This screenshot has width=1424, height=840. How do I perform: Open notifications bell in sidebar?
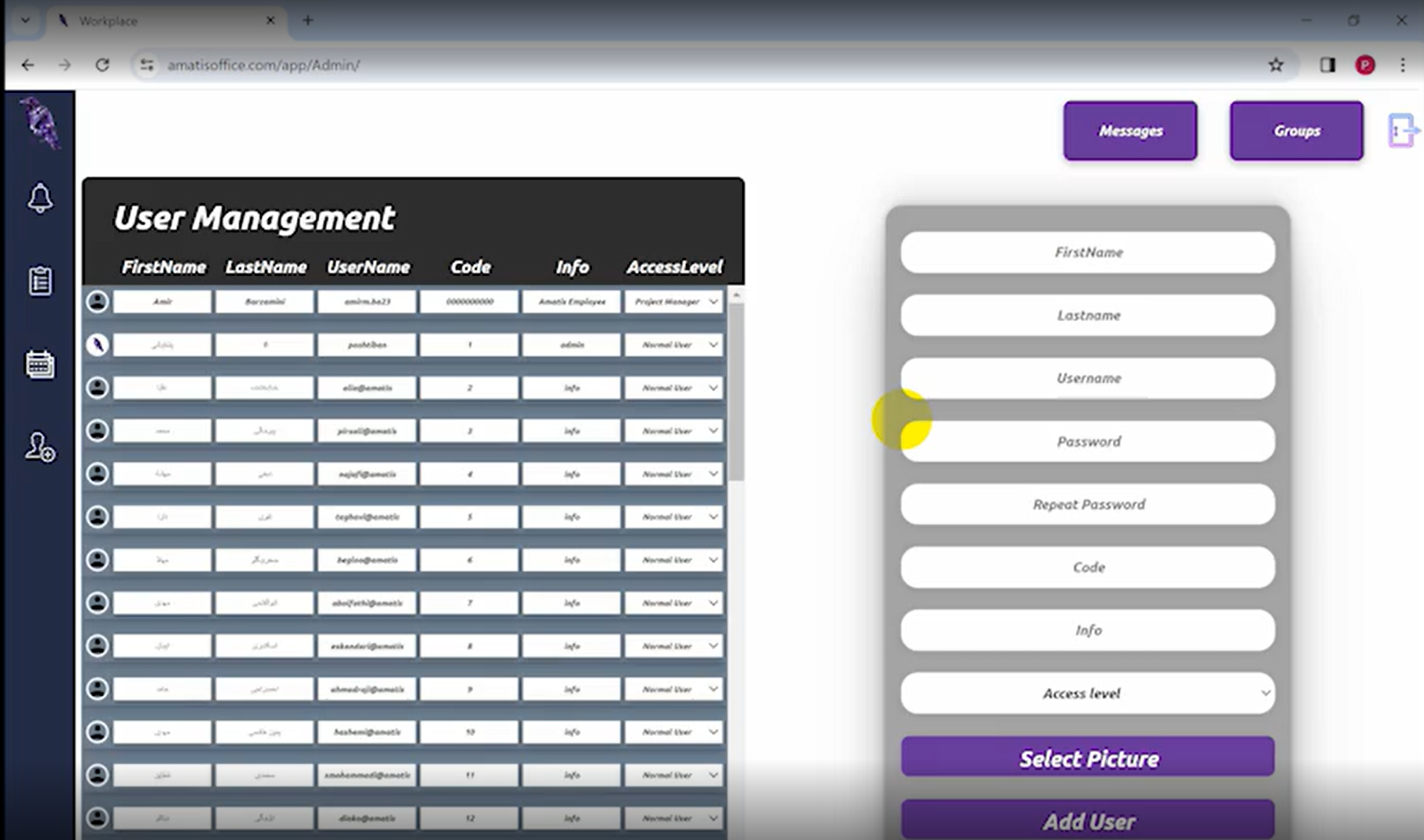point(39,199)
